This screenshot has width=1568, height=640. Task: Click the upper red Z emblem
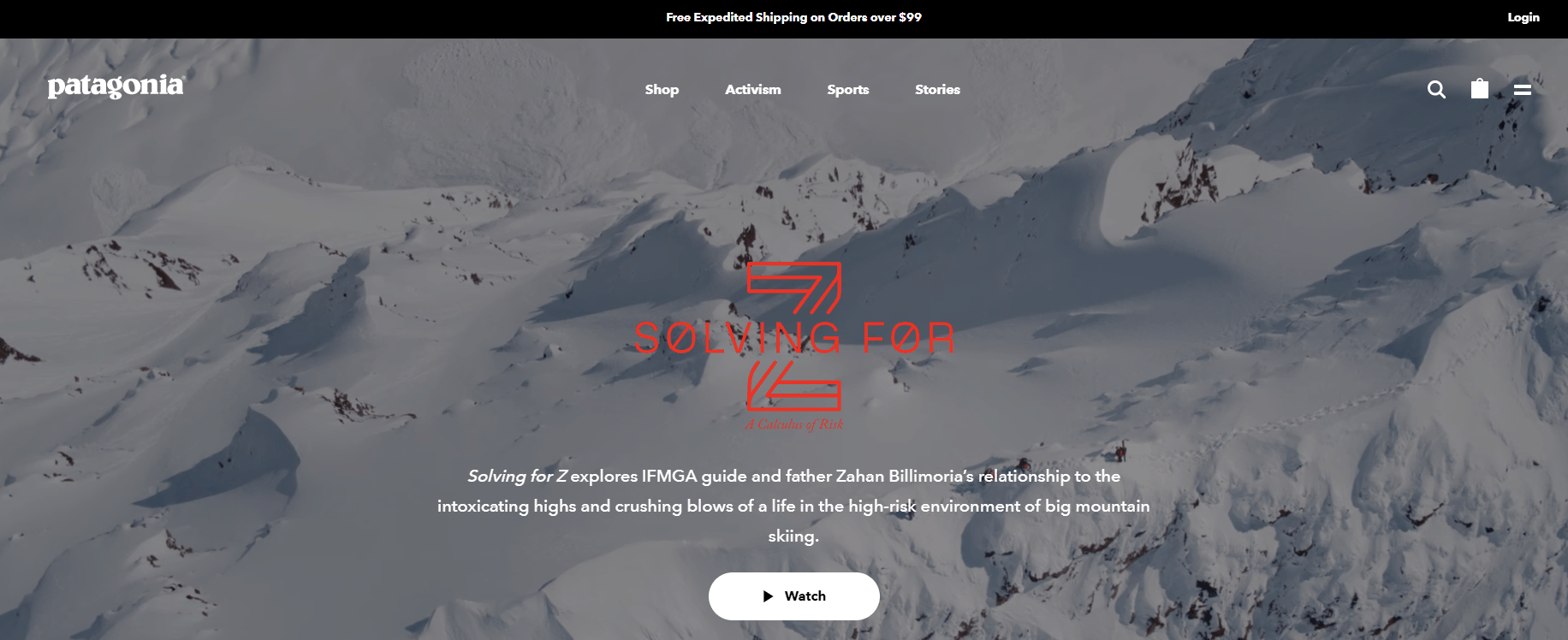tap(794, 287)
